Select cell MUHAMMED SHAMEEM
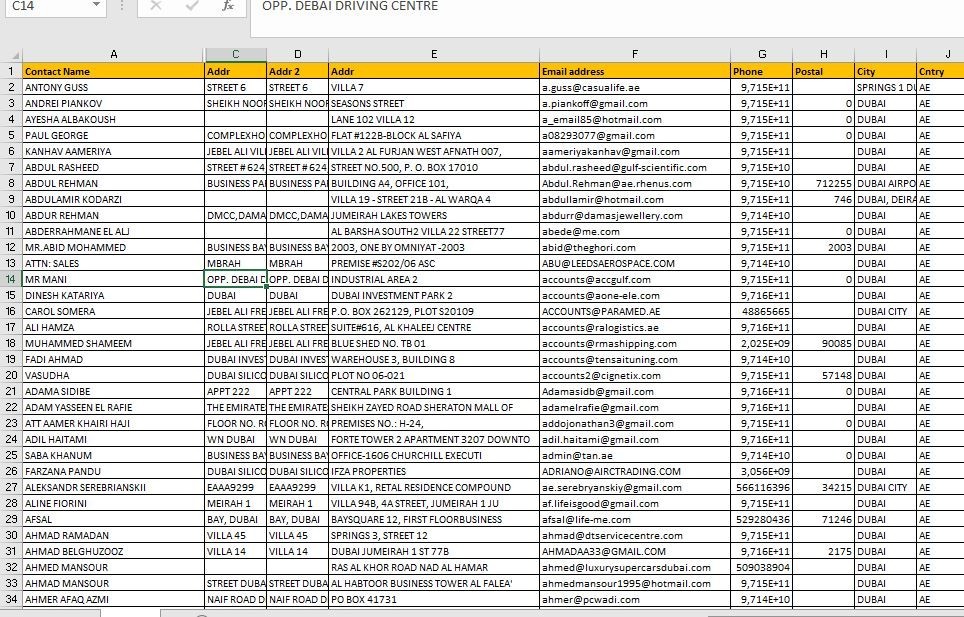 (114, 343)
